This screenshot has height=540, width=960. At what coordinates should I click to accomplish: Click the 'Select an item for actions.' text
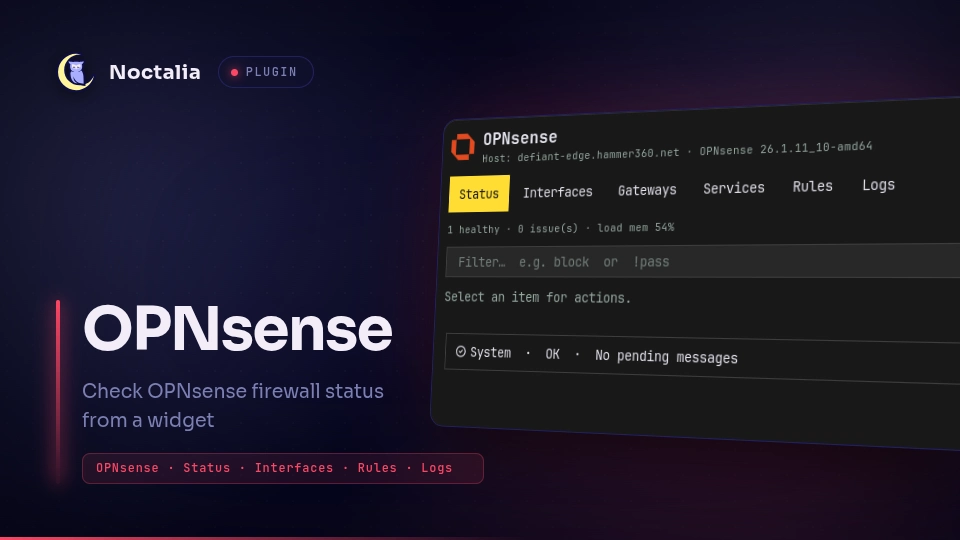click(538, 298)
